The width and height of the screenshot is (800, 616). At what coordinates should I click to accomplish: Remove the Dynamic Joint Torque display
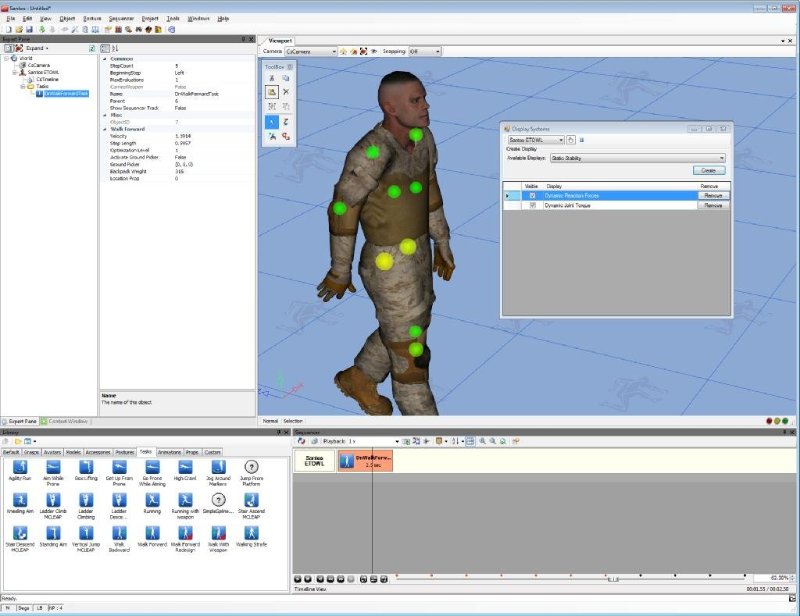pos(712,205)
